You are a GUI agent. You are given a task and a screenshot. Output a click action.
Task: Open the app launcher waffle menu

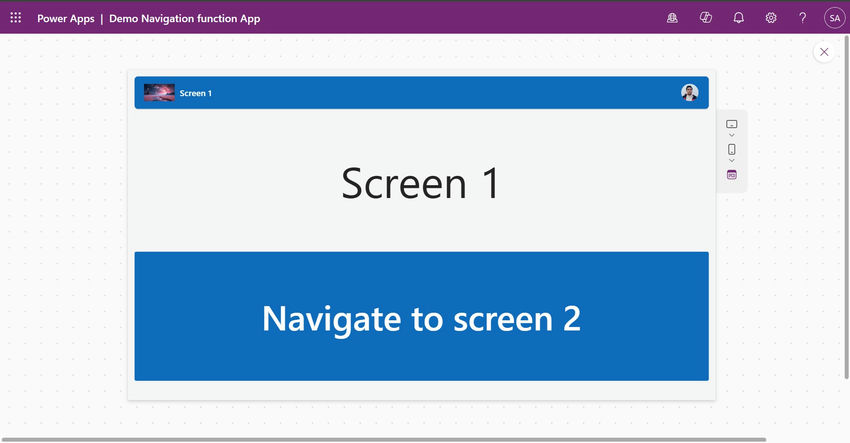pos(15,18)
